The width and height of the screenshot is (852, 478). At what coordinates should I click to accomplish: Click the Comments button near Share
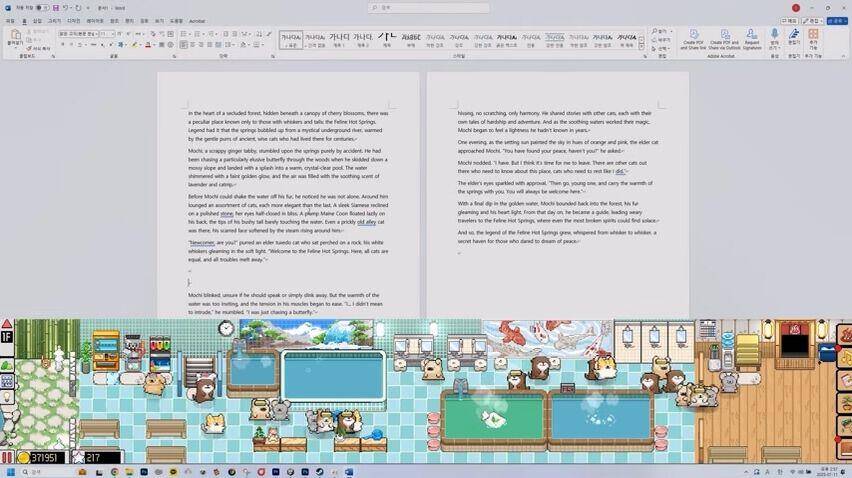point(789,21)
